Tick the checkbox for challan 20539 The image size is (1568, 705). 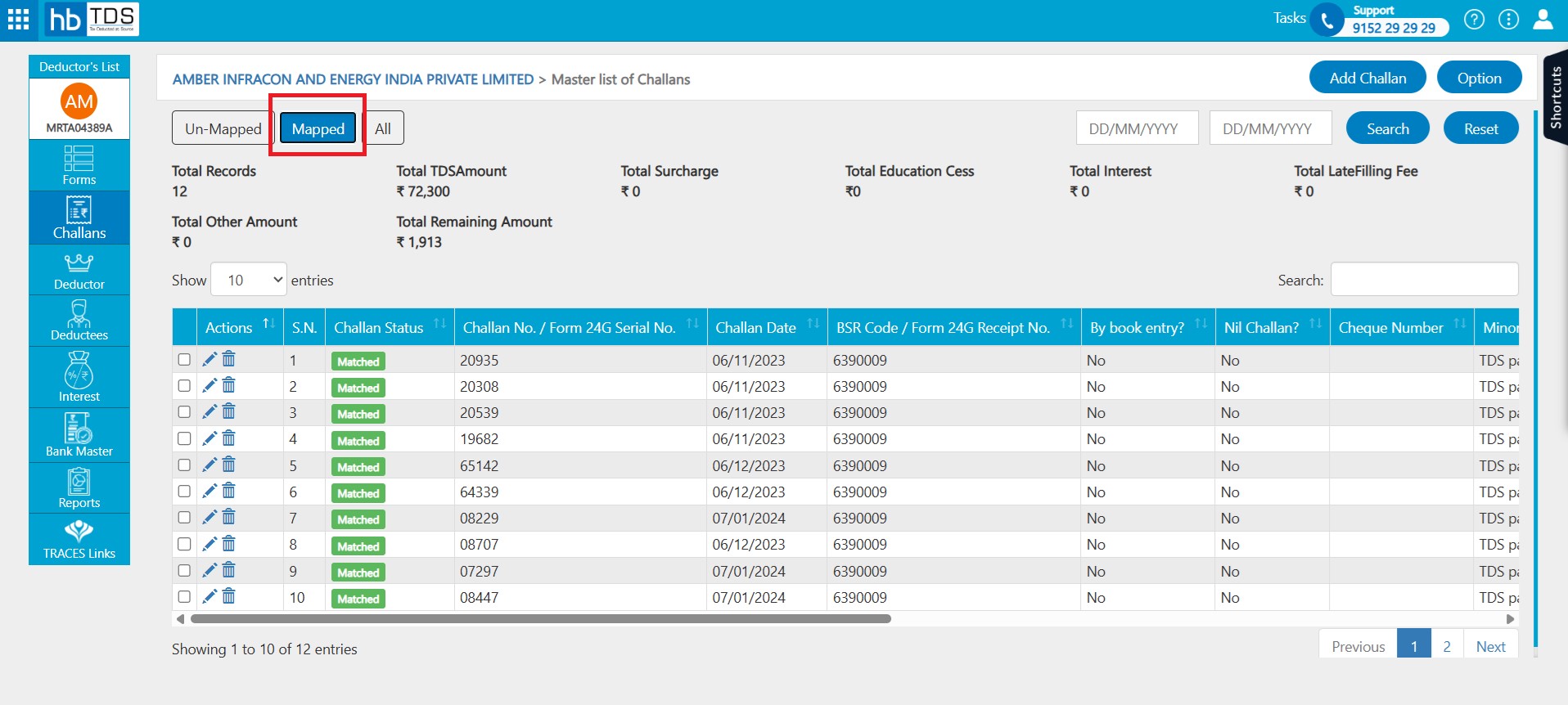point(184,411)
